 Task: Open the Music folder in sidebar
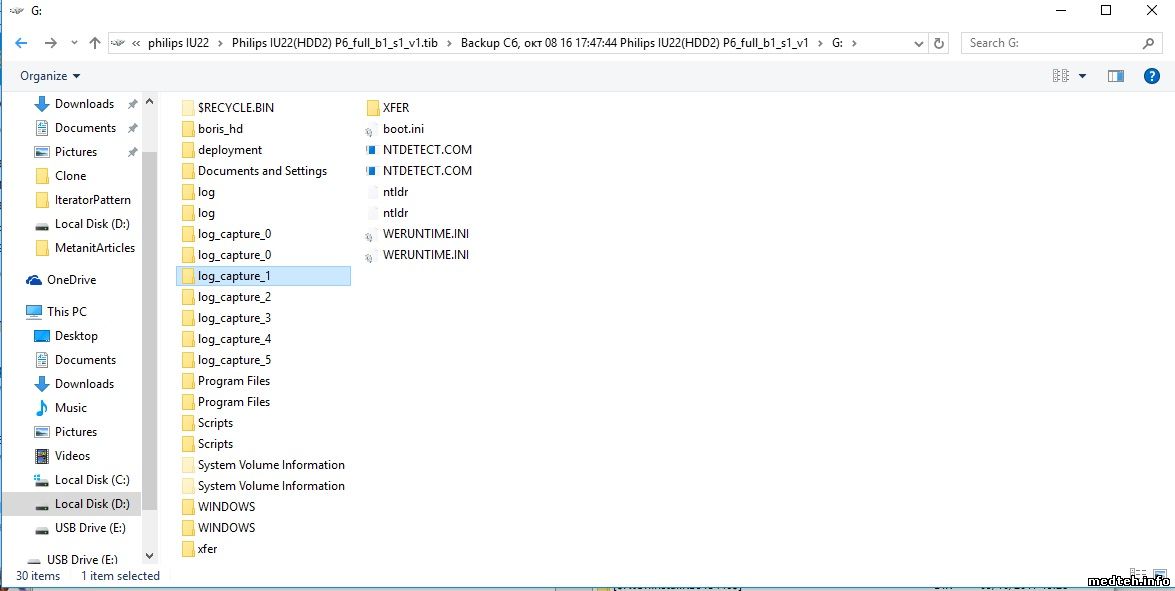click(70, 408)
